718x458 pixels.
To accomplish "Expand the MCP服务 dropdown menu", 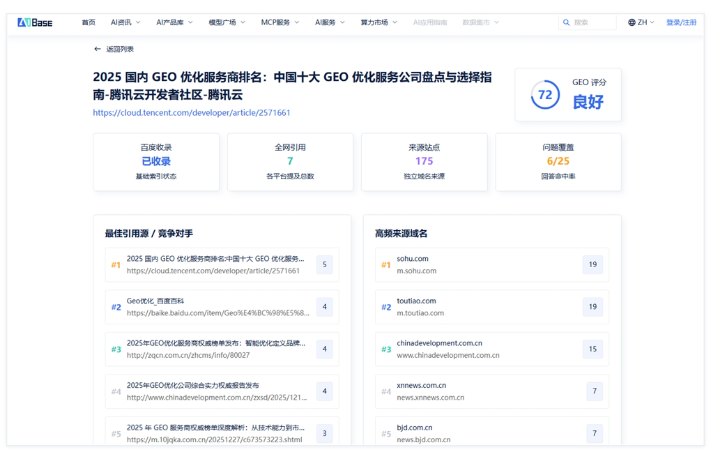I will pos(280,22).
